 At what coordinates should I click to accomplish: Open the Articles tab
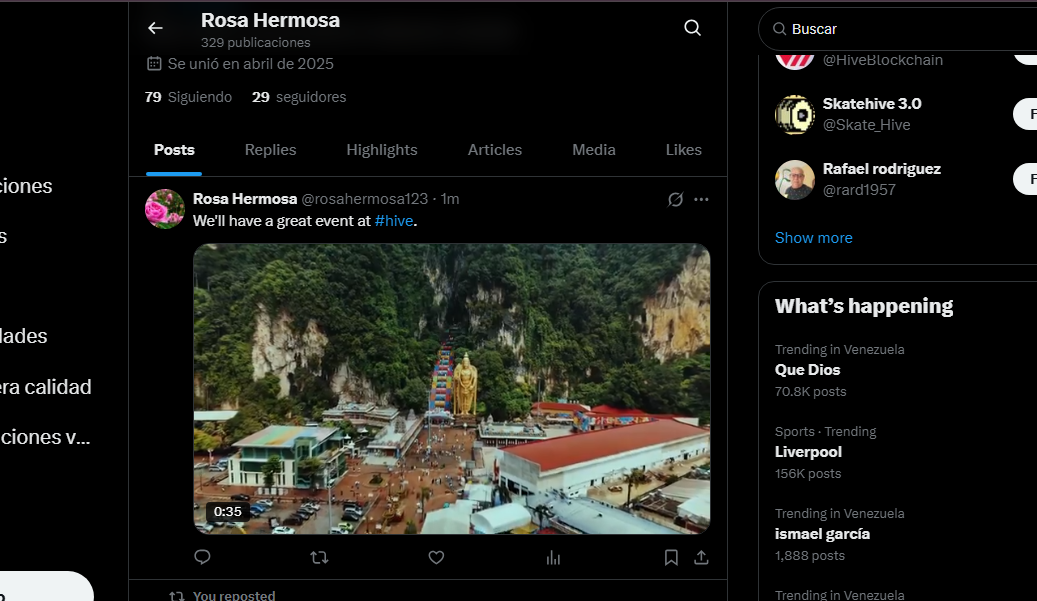pos(495,150)
